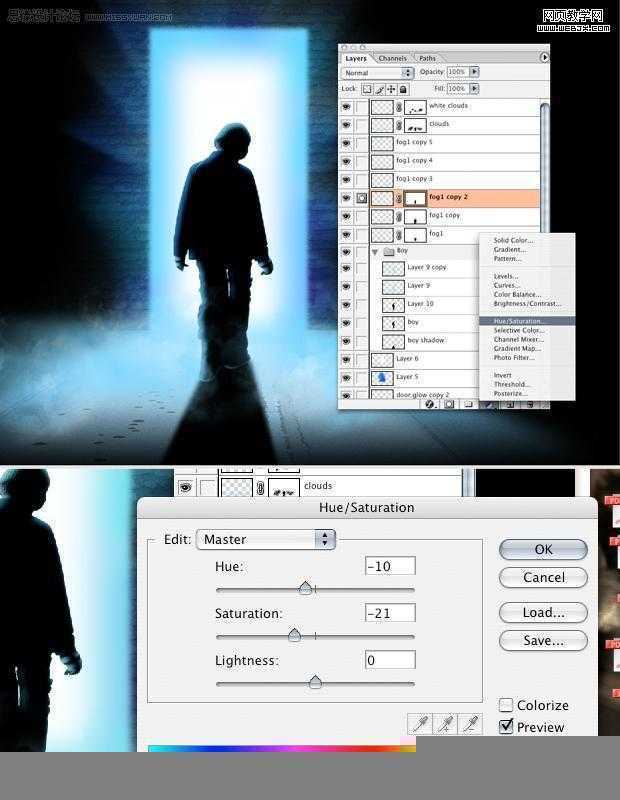Click the Lightness value field
The width and height of the screenshot is (620, 800).
[x=390, y=660]
